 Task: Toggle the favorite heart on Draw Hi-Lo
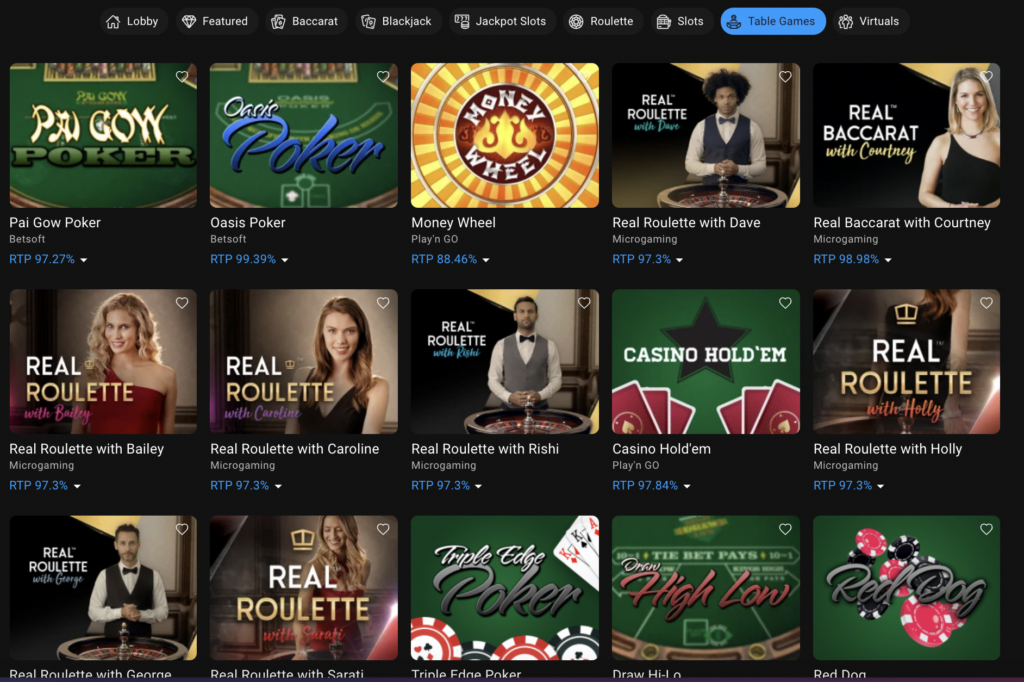point(786,529)
